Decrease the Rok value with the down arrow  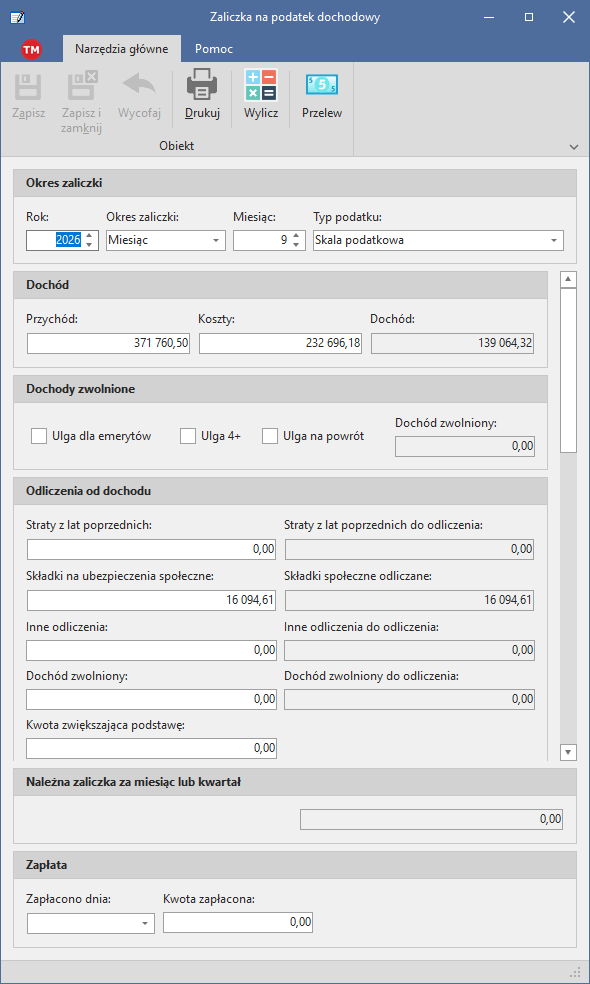point(89,245)
